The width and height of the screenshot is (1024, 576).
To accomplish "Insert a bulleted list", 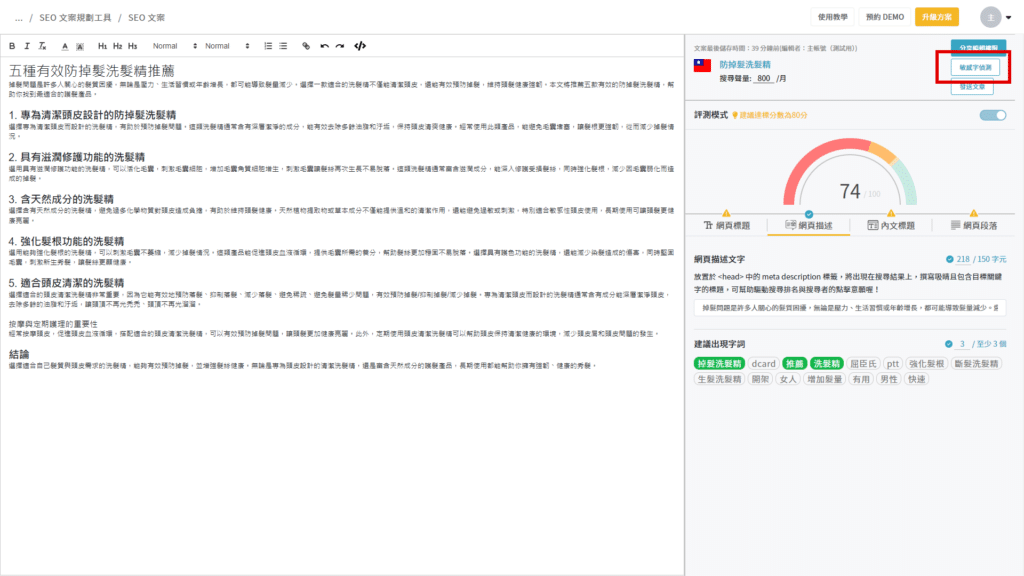I will (284, 46).
